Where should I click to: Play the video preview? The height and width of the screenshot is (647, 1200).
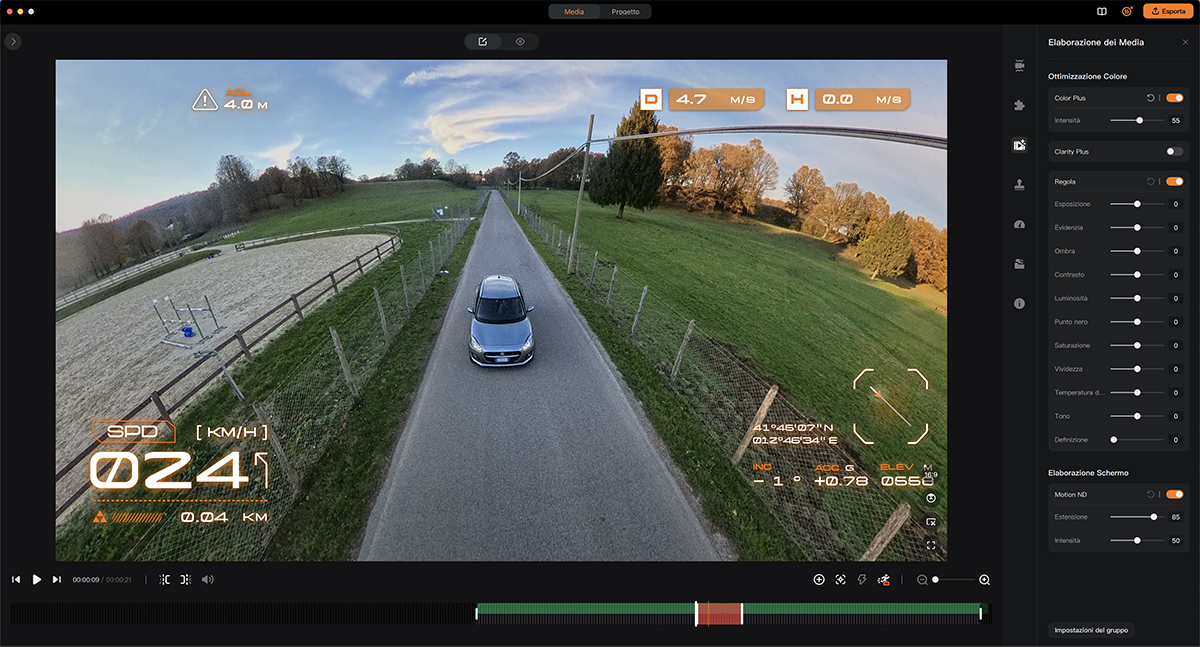37,580
